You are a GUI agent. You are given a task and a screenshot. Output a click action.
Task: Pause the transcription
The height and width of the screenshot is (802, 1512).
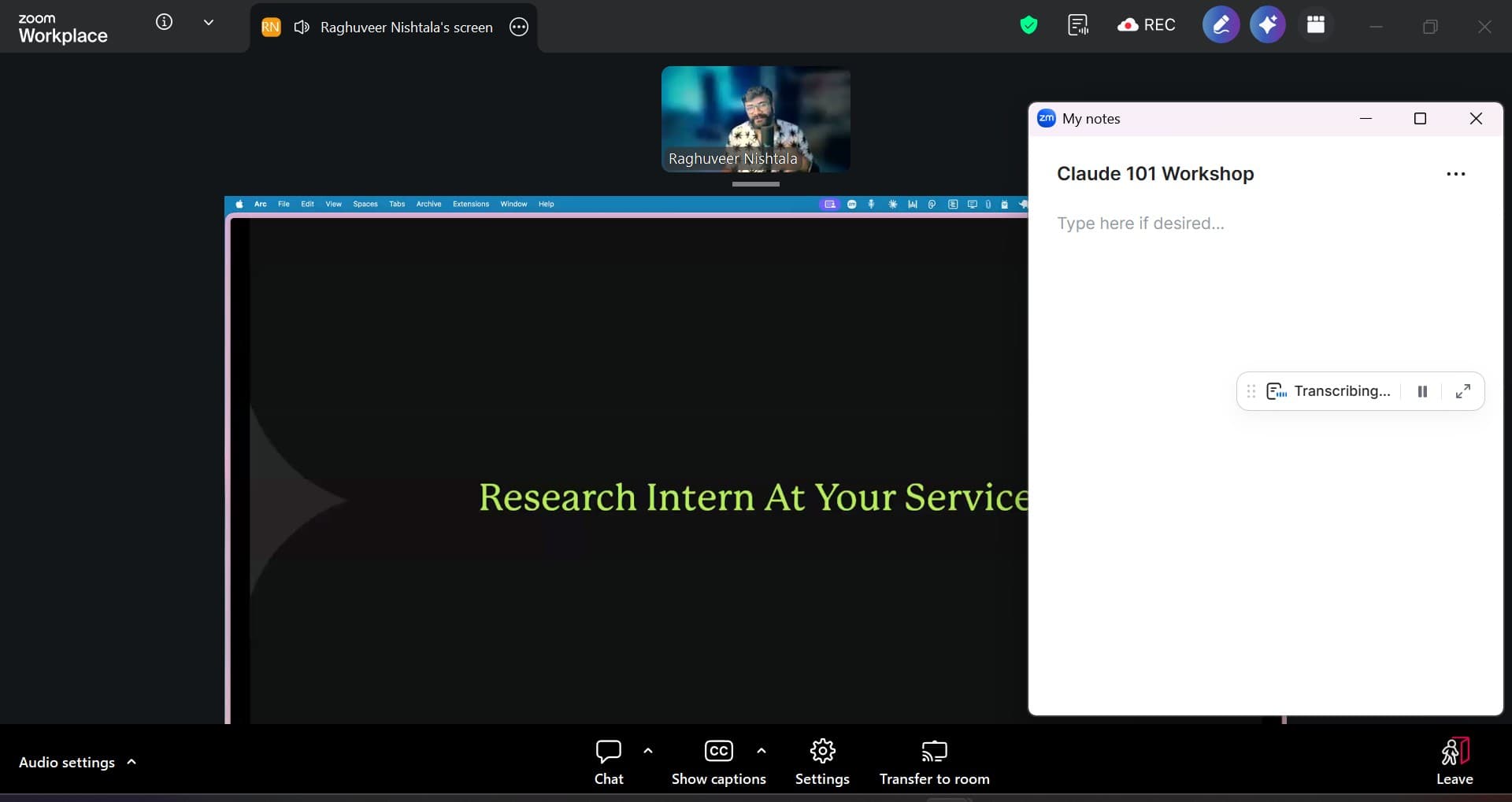click(1422, 391)
